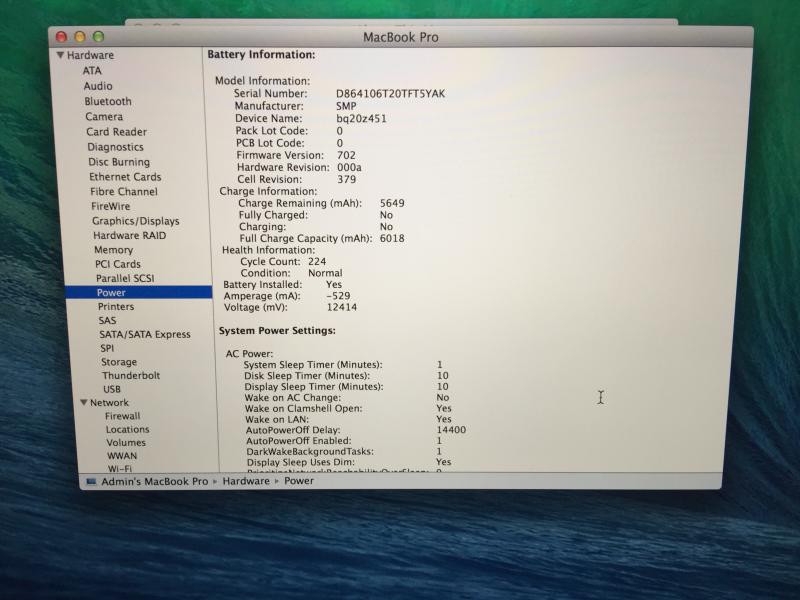Open Graphics/Displays entry
The width and height of the screenshot is (800, 600).
[x=136, y=221]
